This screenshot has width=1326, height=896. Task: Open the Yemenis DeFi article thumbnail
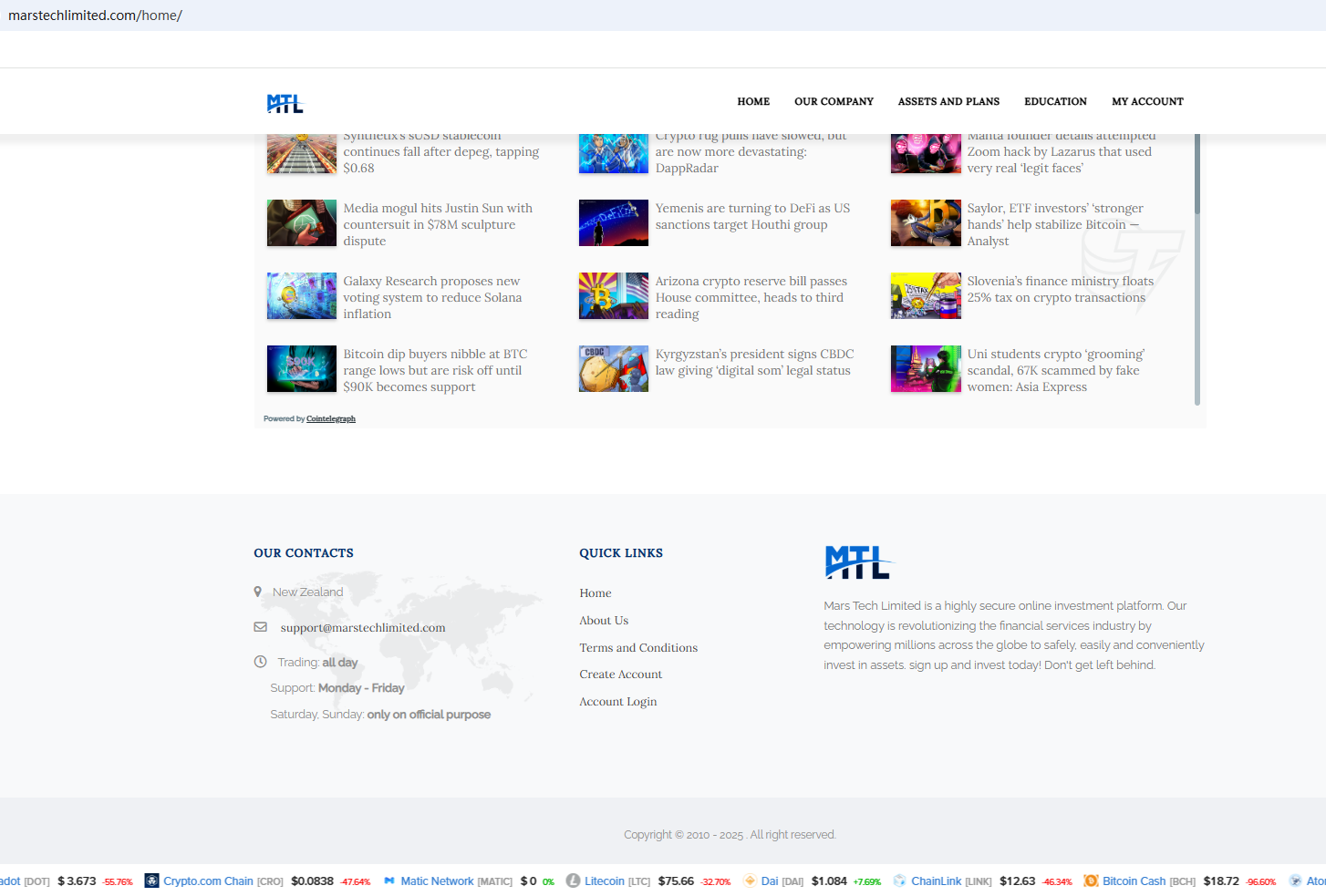tap(614, 223)
